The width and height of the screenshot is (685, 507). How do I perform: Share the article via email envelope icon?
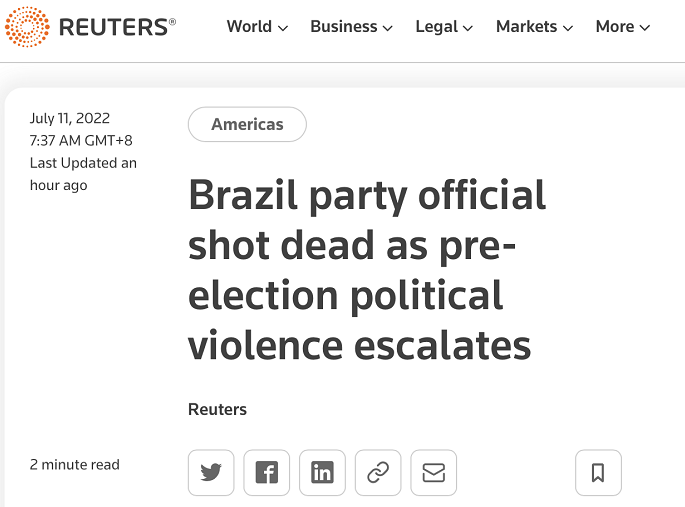[x=434, y=473]
